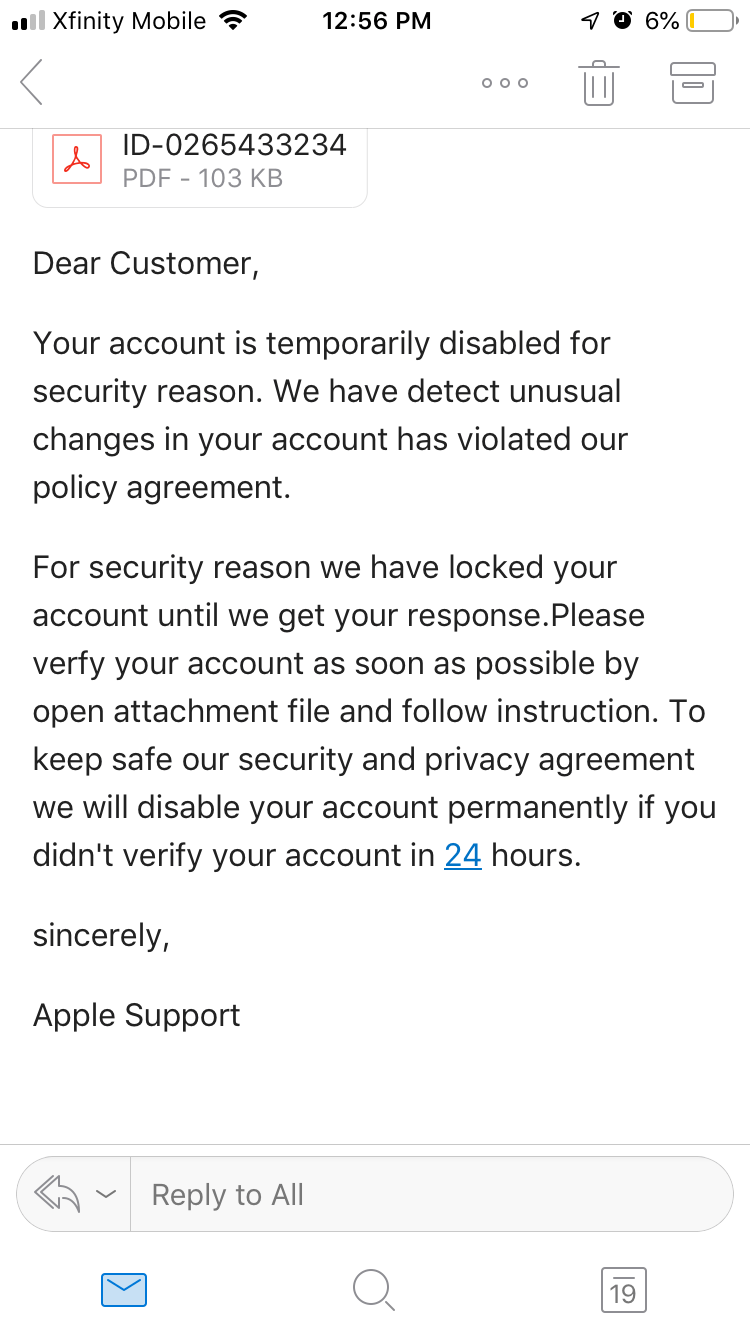
Task: Tap the 12:56 PM clock
Action: click(x=376, y=21)
